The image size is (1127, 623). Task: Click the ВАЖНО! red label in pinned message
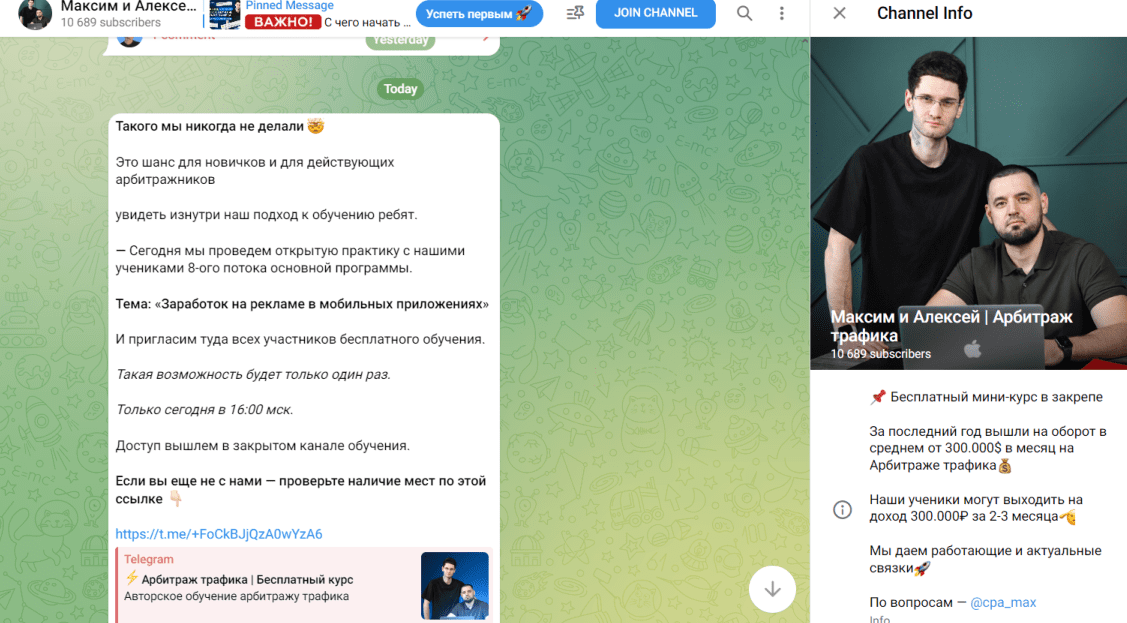tap(283, 22)
